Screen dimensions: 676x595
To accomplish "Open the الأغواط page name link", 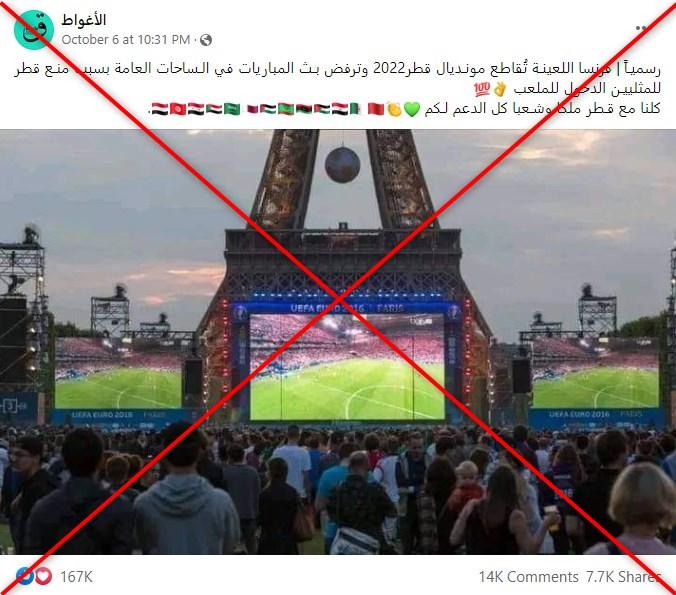I will (84, 20).
